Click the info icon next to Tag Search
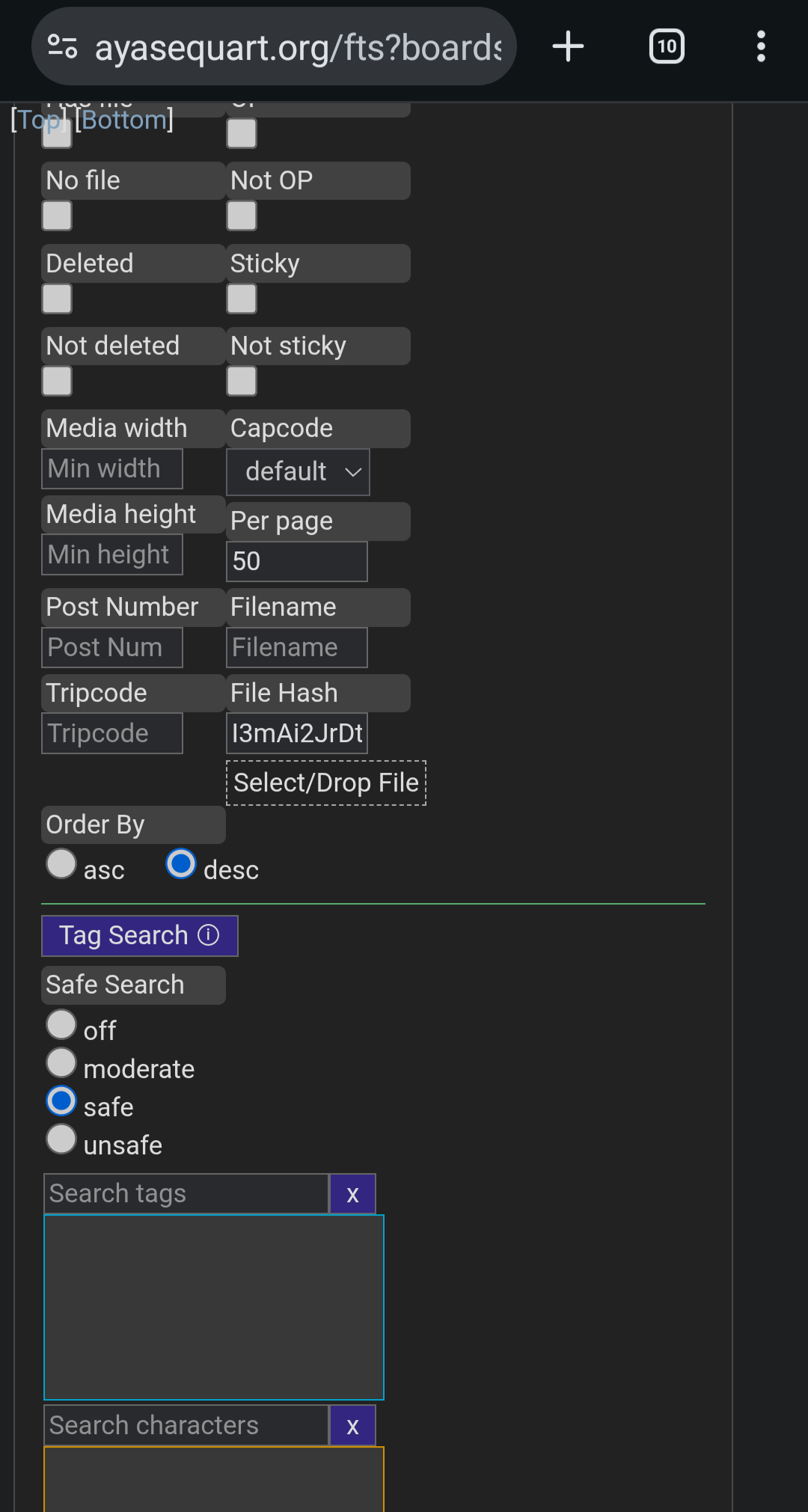 tap(208, 935)
